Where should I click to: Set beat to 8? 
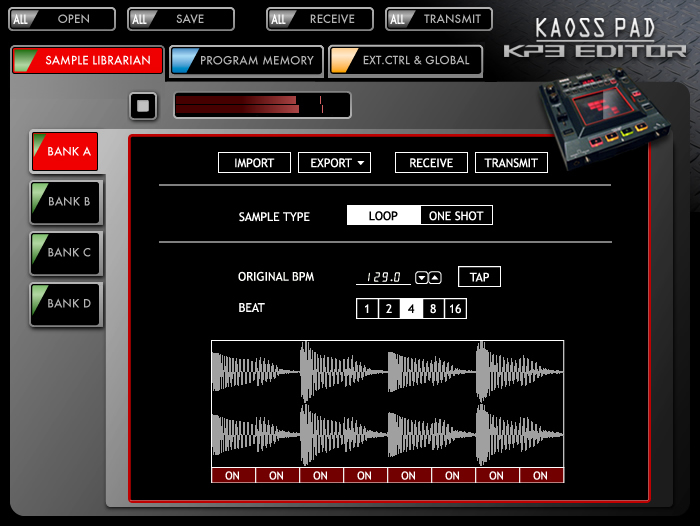[x=433, y=309]
